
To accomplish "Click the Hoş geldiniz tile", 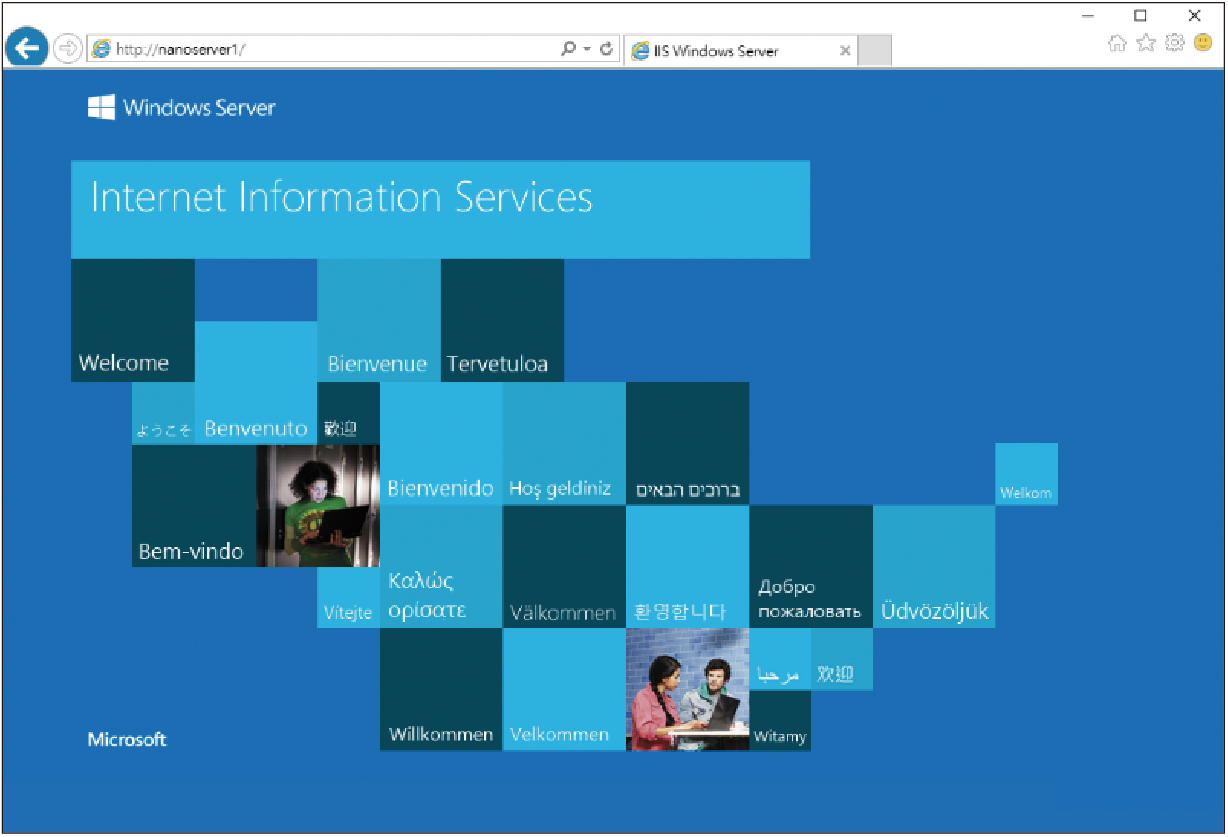I will pos(564,443).
